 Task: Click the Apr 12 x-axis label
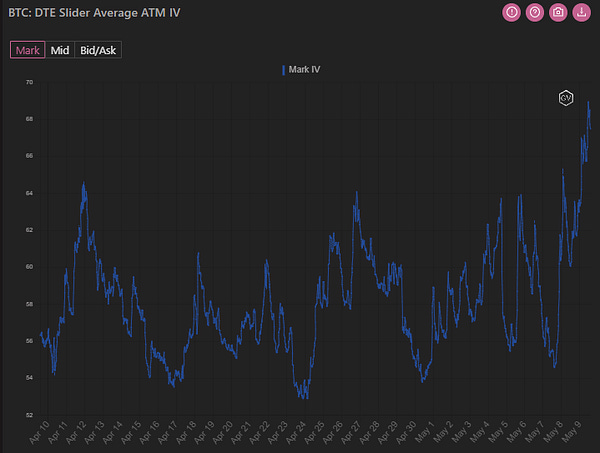coord(76,432)
